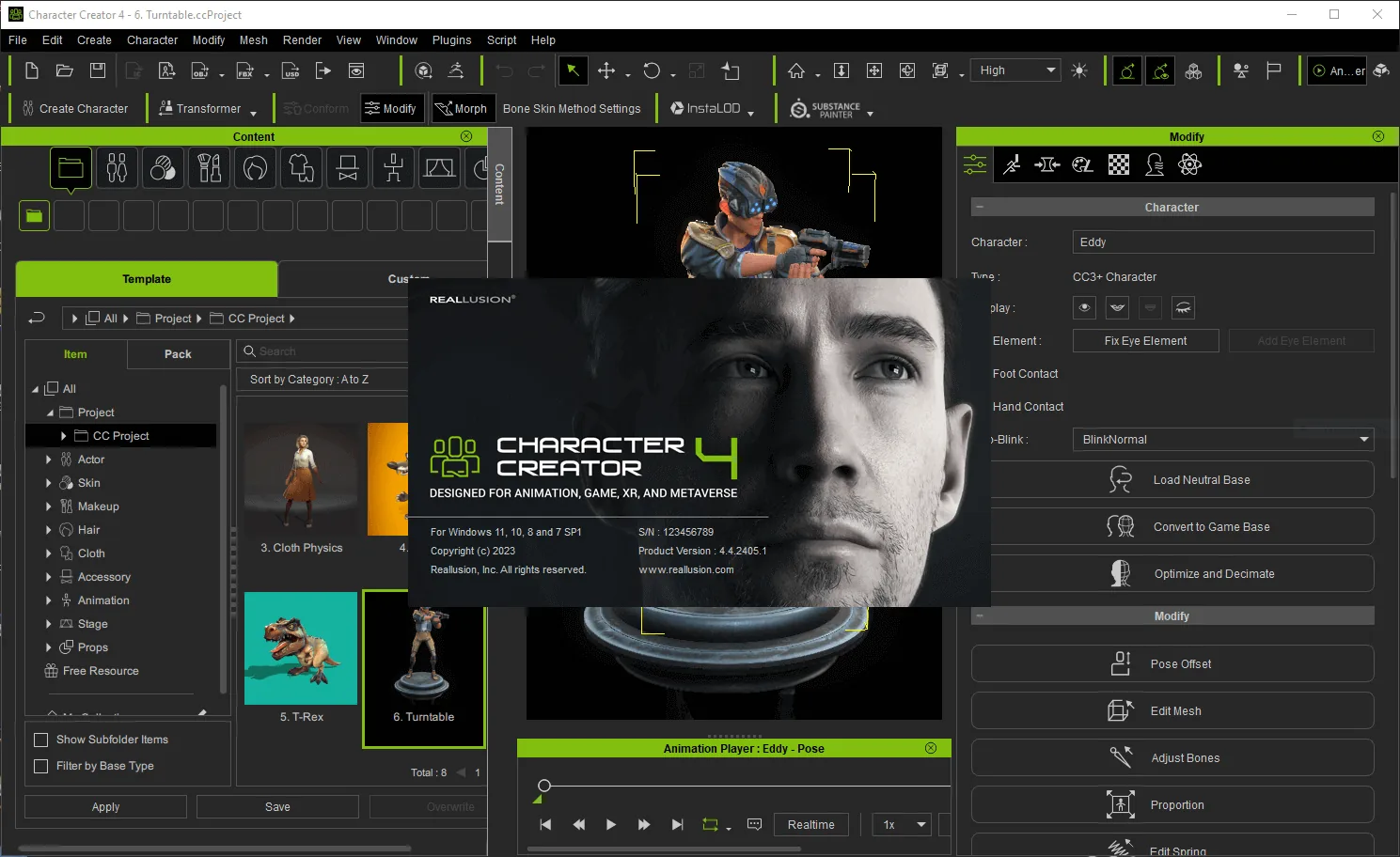Image resolution: width=1400 pixels, height=857 pixels.
Task: Select the Motion Pose tab icon in Modify panel
Action: click(x=1011, y=165)
